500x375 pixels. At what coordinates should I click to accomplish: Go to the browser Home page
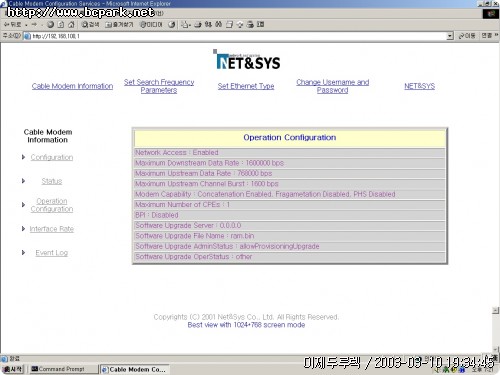coord(71,25)
